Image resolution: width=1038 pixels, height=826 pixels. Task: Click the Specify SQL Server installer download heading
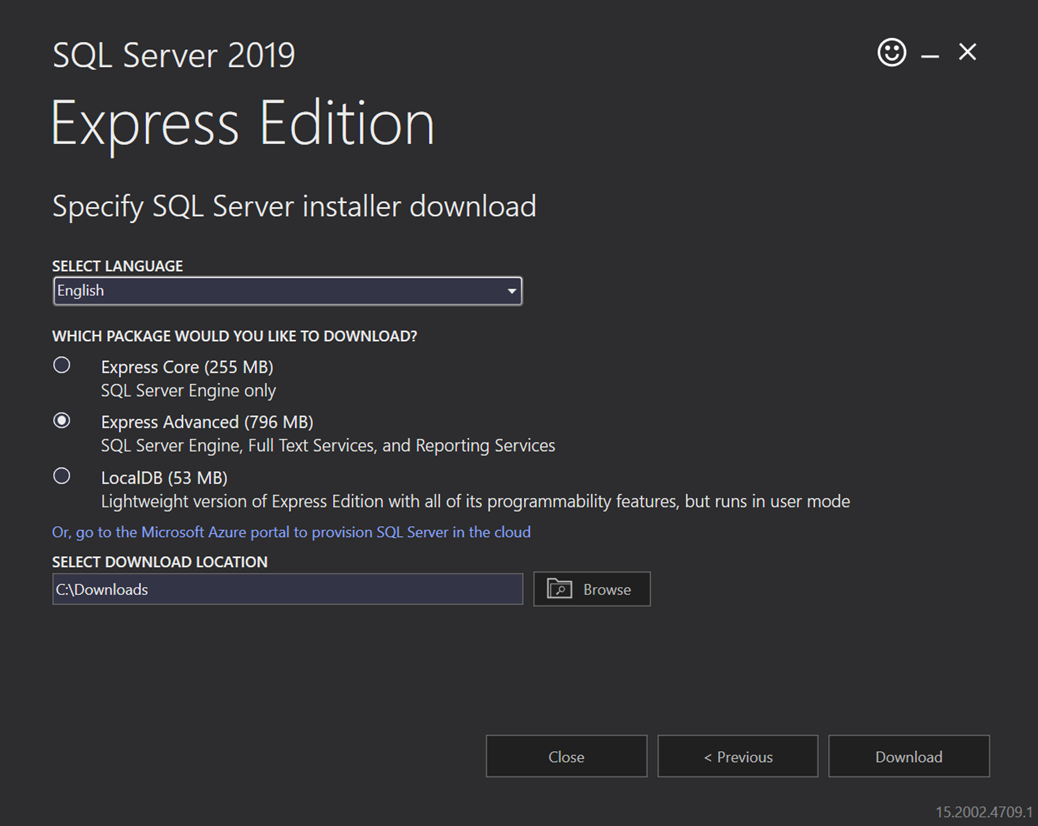click(294, 206)
